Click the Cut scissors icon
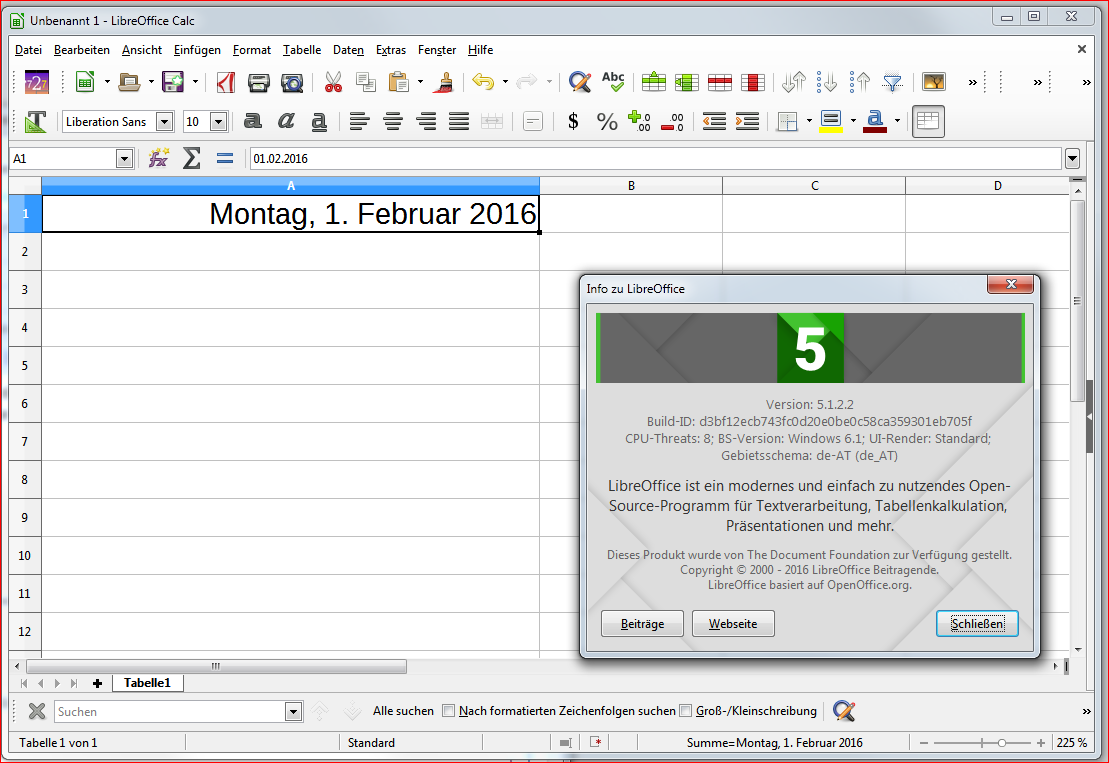 click(333, 82)
